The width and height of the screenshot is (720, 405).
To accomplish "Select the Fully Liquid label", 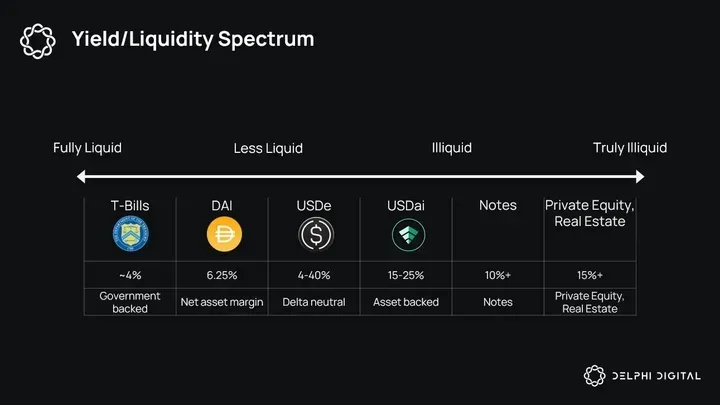I will coord(87,148).
